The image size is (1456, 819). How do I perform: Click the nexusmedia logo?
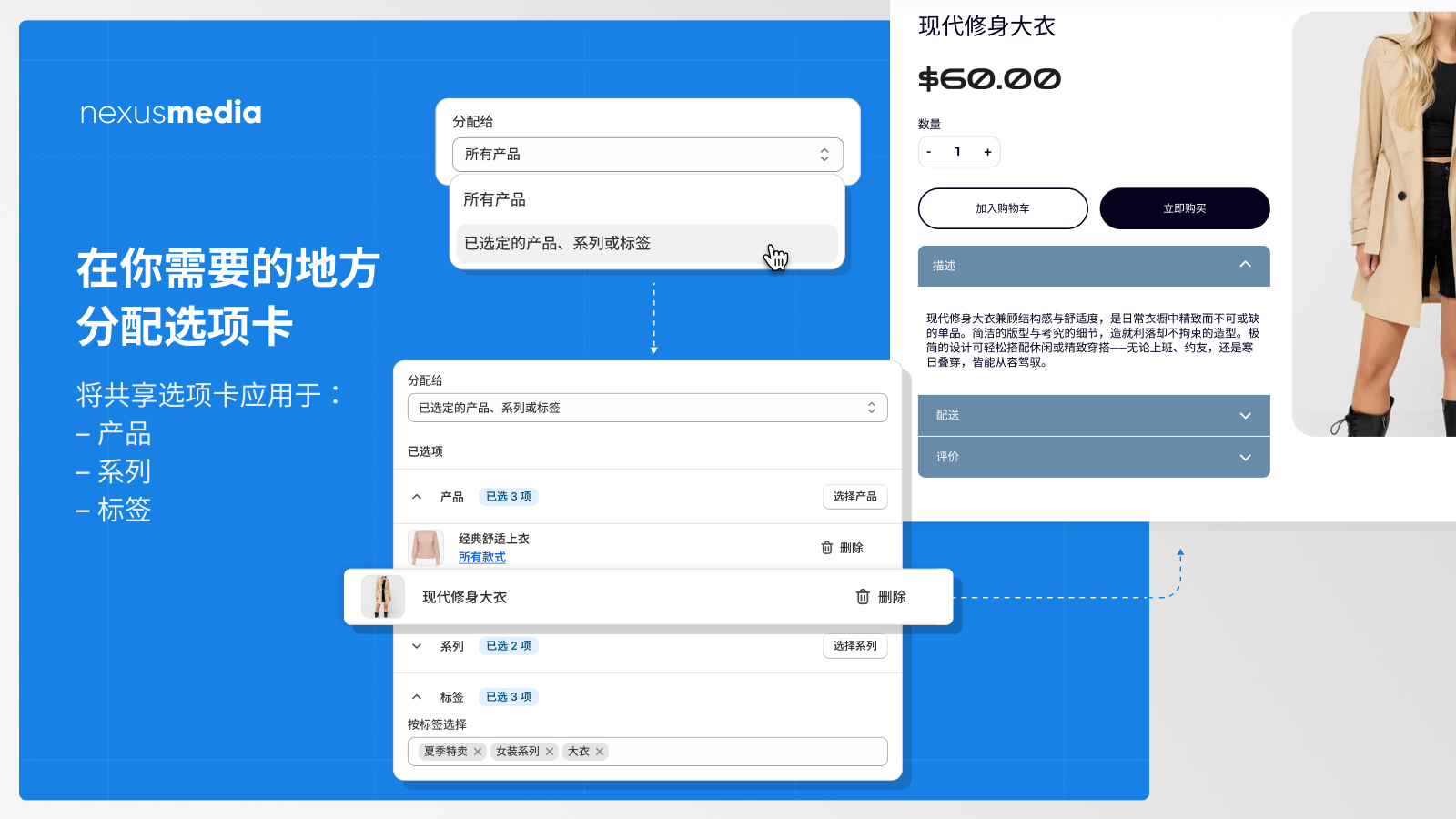point(171,113)
